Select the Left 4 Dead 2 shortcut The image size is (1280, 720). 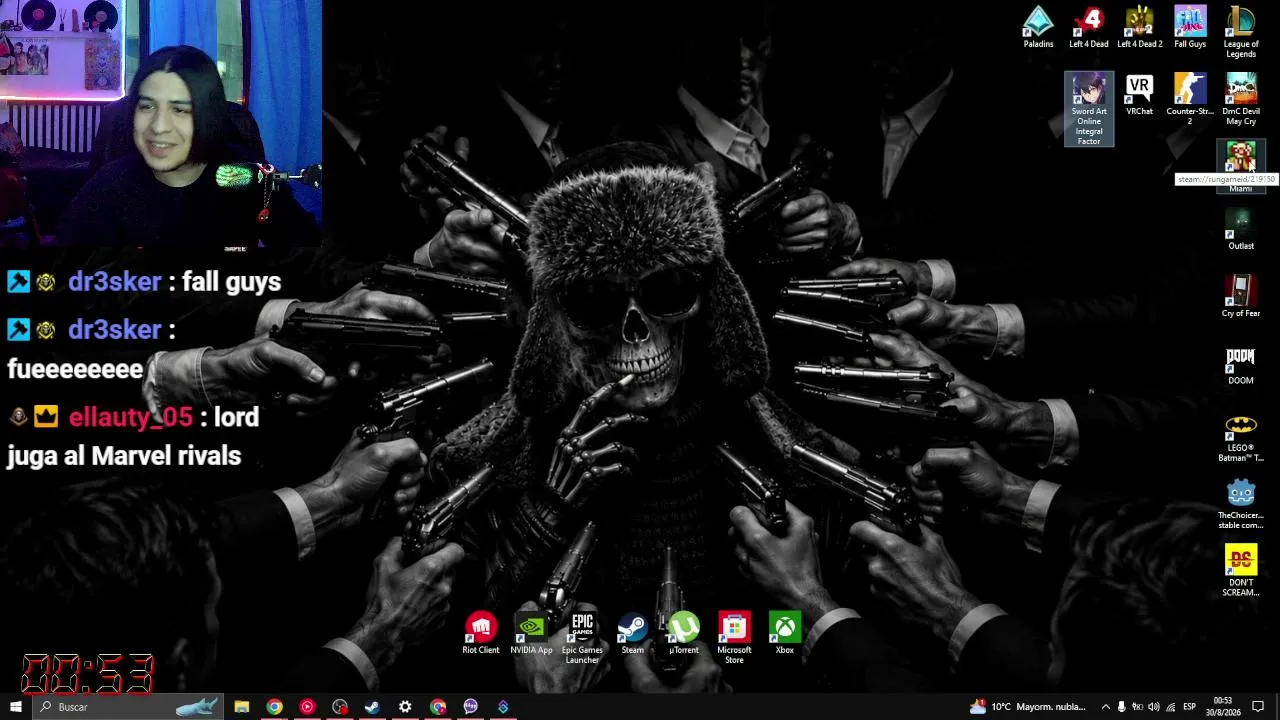tap(1139, 28)
